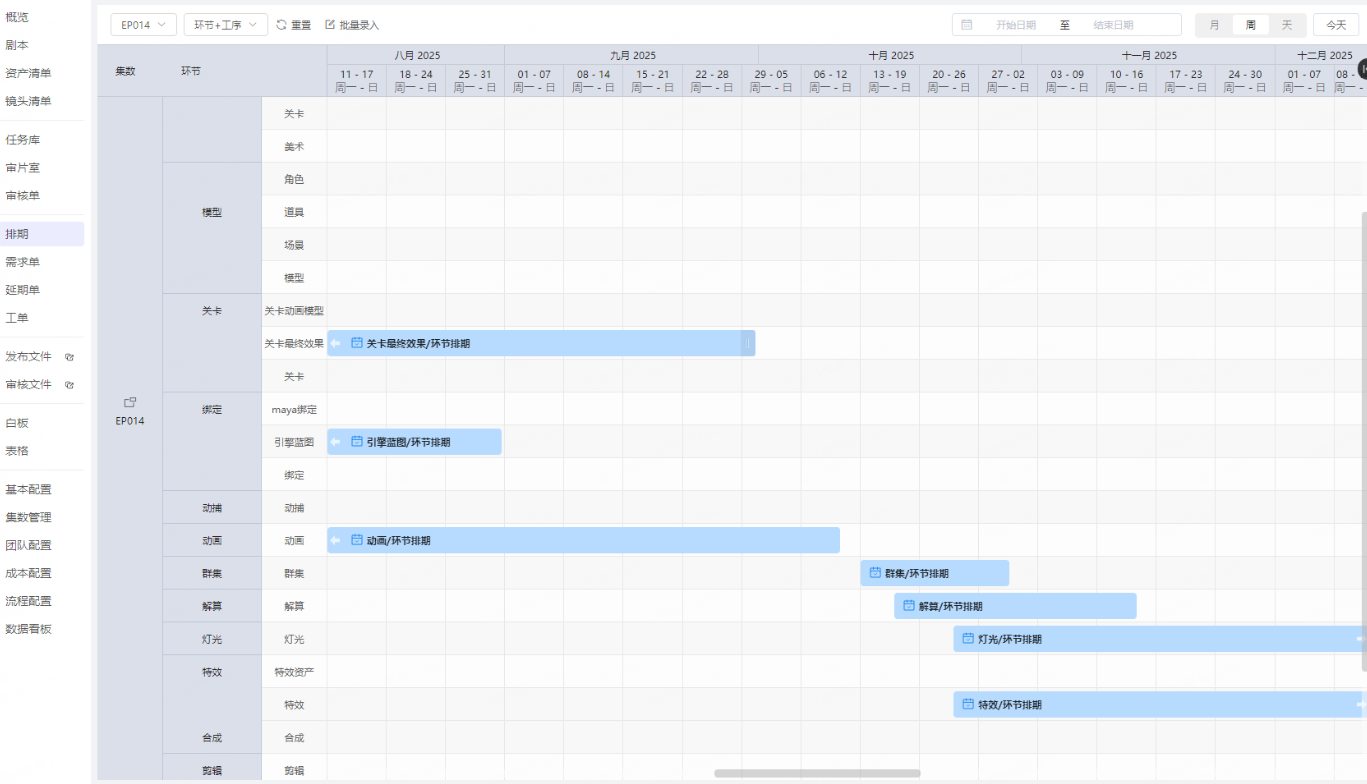This screenshot has width=1367, height=784.
Task: Click calendar icon on 解算/环节排期 bar
Action: [909, 606]
